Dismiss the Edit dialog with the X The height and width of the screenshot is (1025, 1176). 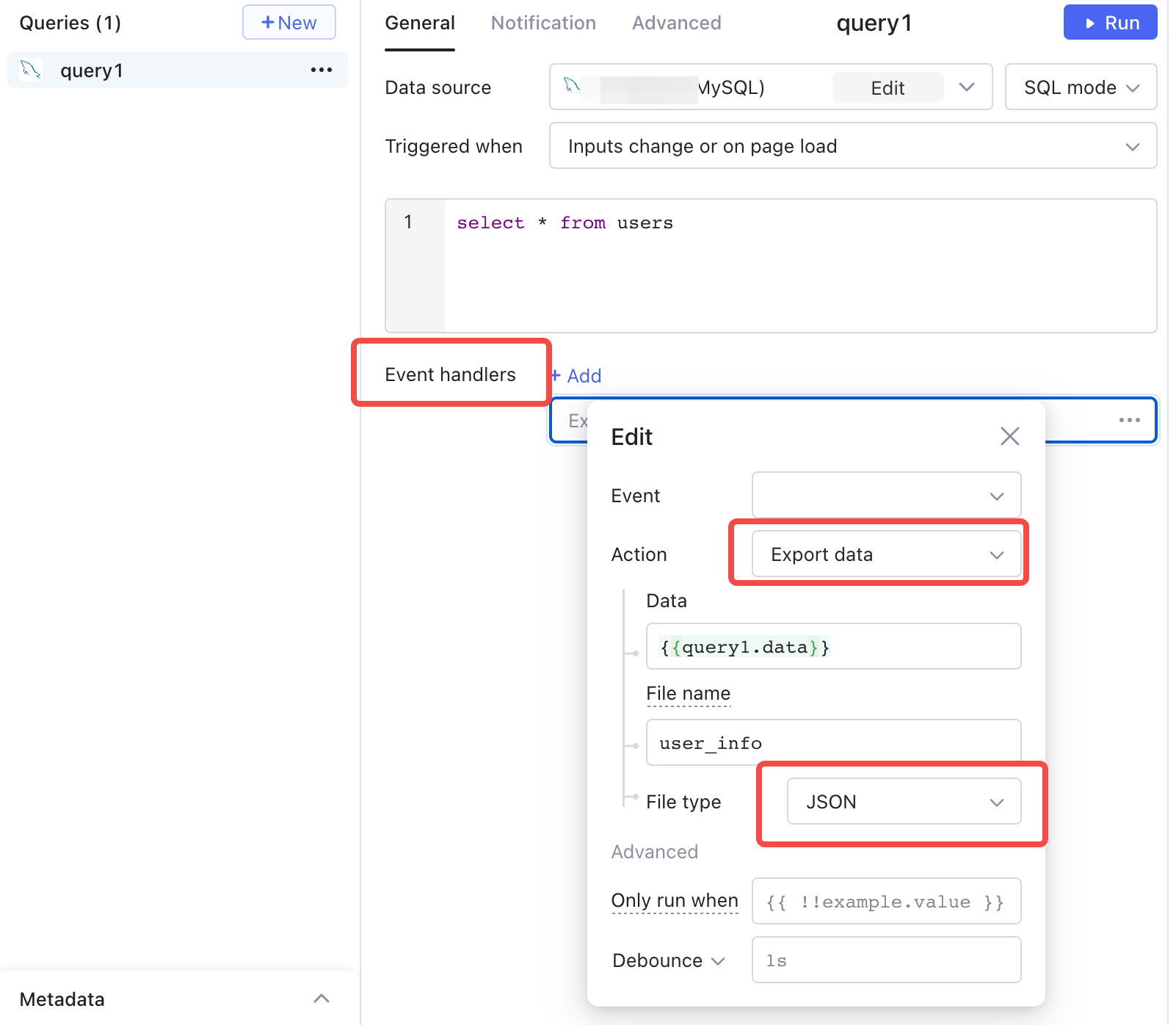(1009, 435)
